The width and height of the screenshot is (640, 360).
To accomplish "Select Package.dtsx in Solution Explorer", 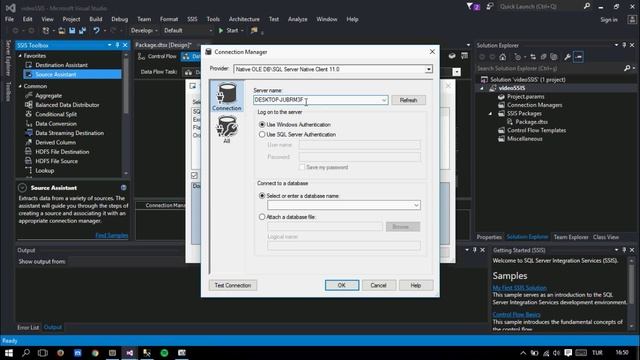I will coord(531,122).
